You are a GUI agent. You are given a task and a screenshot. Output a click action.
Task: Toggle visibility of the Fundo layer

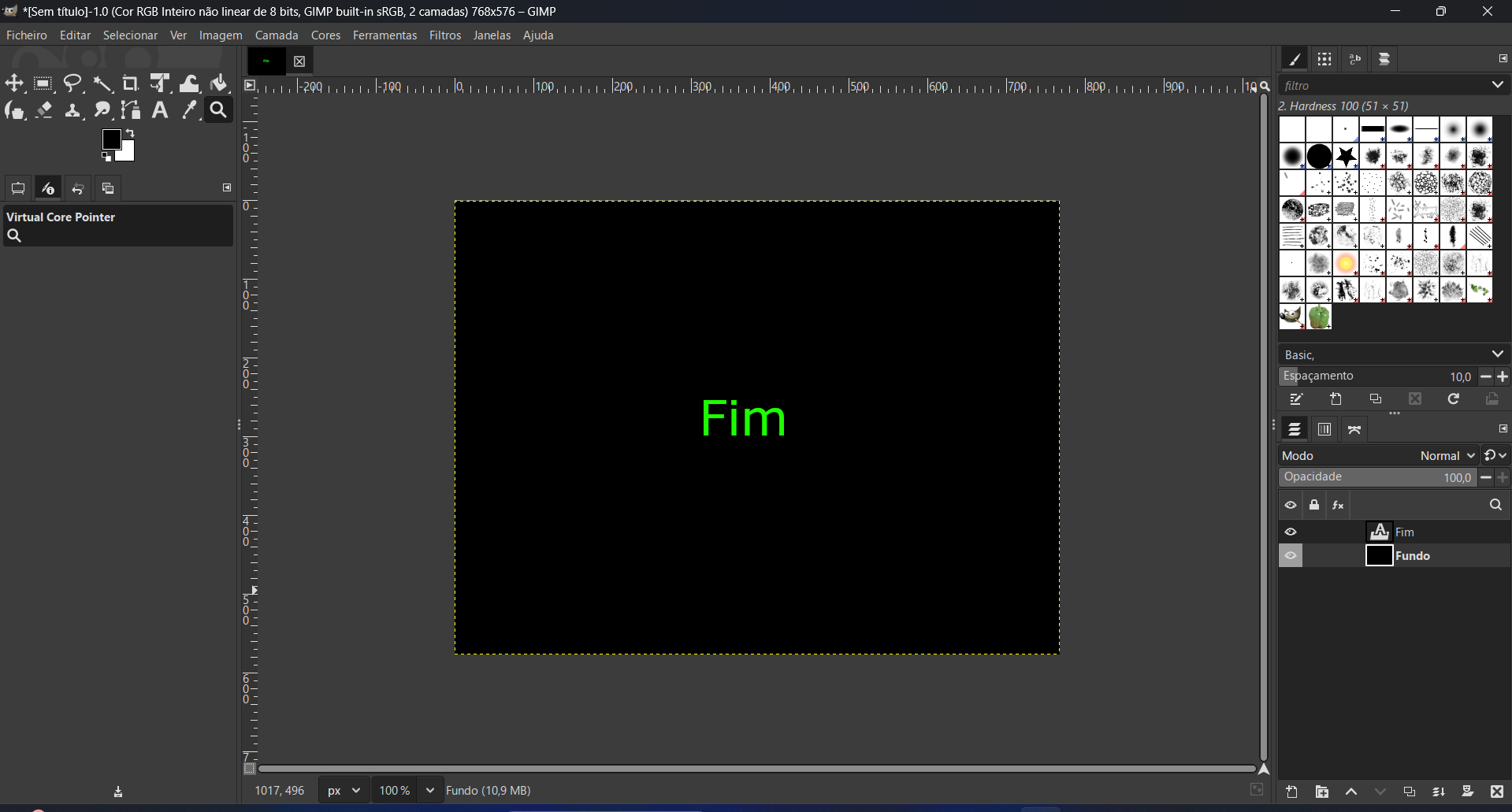point(1291,556)
